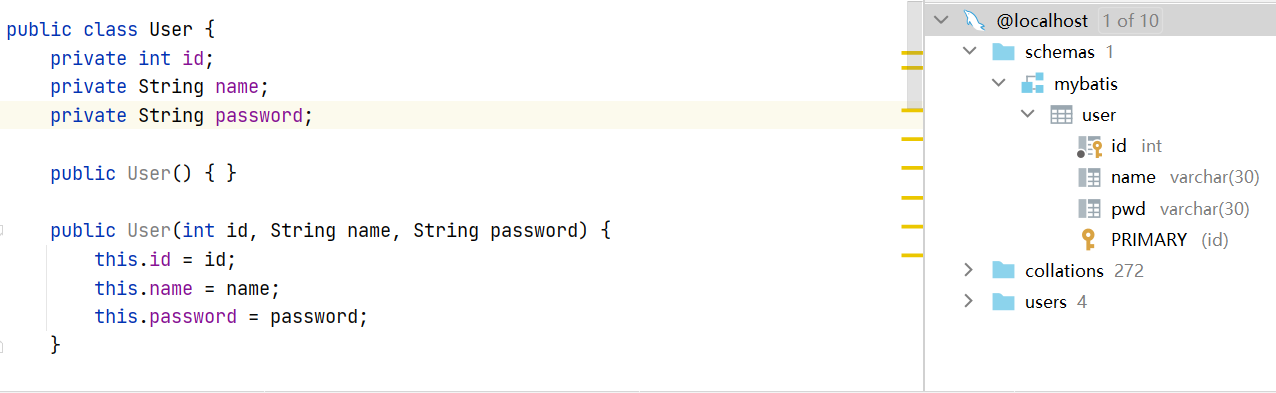Click the user table icon

point(1061,115)
